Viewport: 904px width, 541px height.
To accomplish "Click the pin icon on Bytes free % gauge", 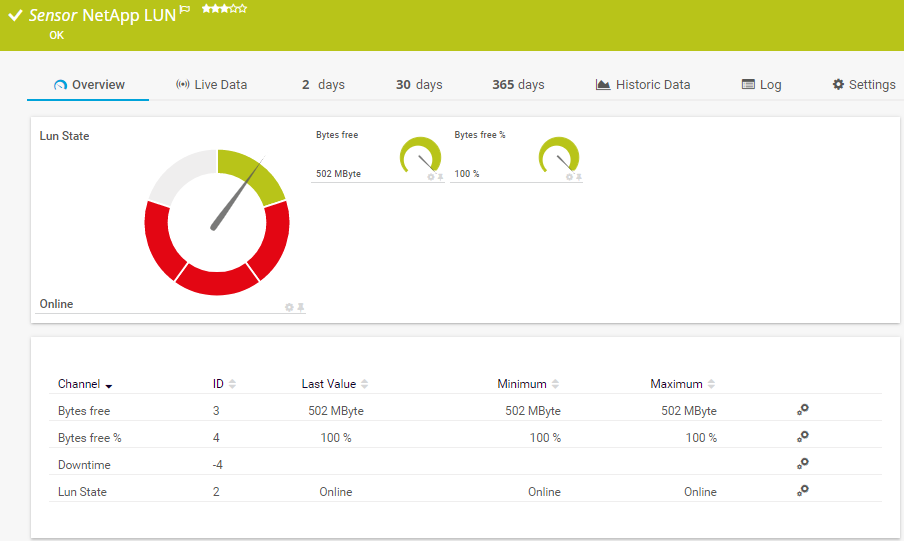I will 578,177.
